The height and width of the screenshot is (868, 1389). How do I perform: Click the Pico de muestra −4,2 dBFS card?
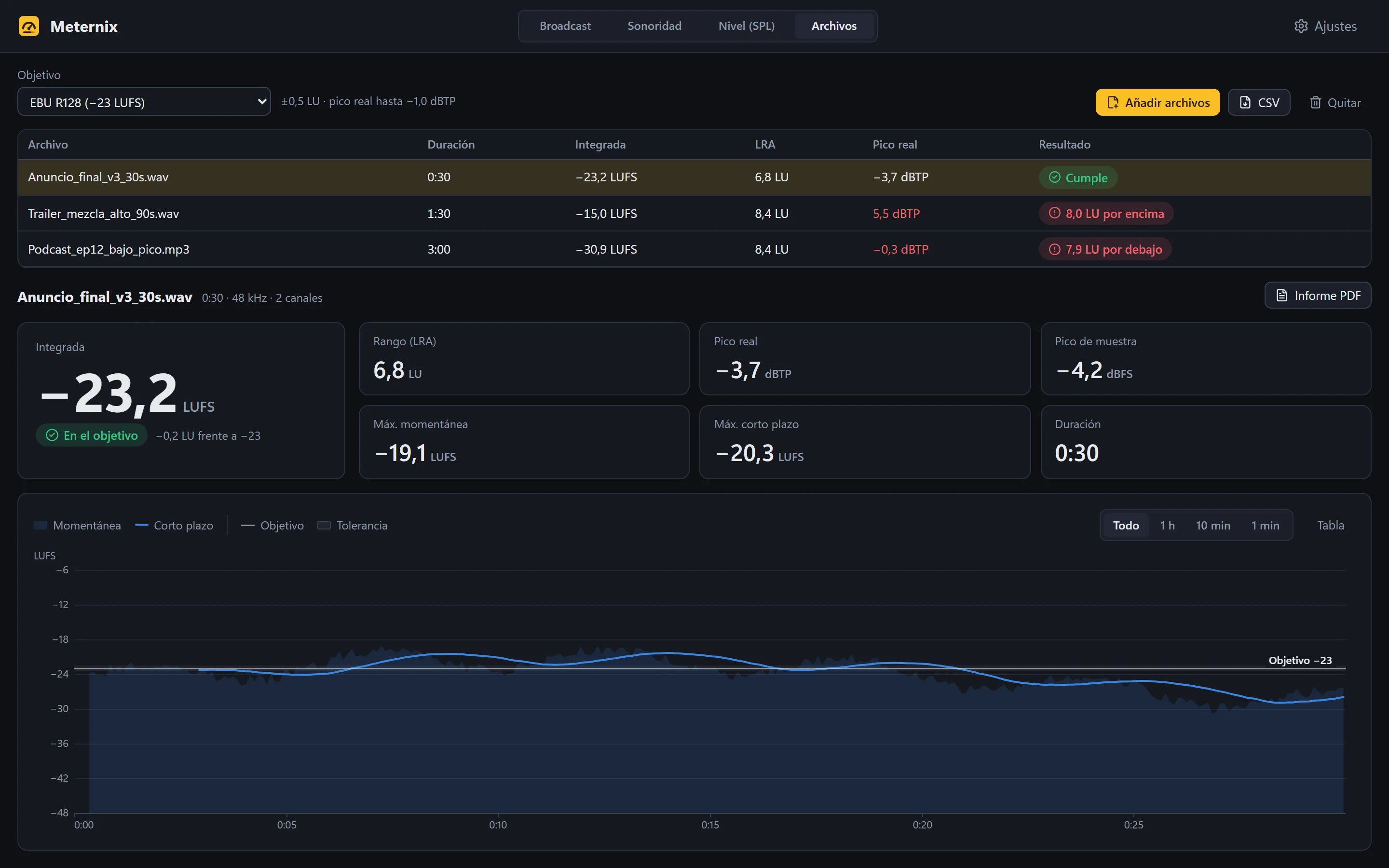pos(1205,359)
